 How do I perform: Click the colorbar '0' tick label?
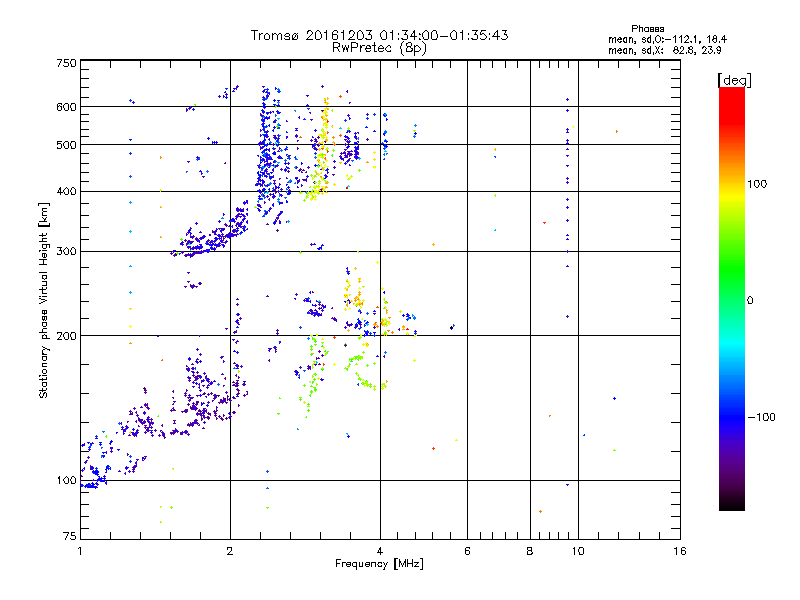(x=750, y=300)
